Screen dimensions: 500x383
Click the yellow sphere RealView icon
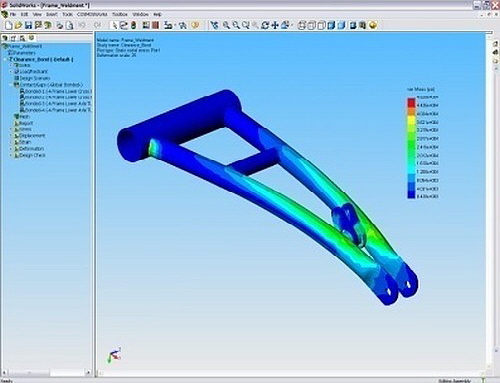tap(373, 25)
